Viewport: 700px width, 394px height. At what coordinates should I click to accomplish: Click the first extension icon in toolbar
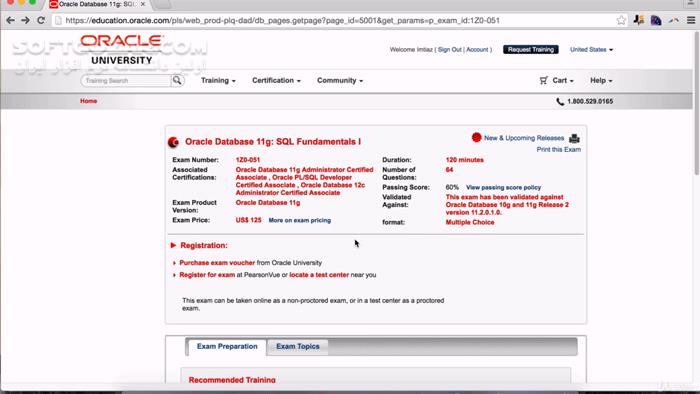(x=639, y=21)
